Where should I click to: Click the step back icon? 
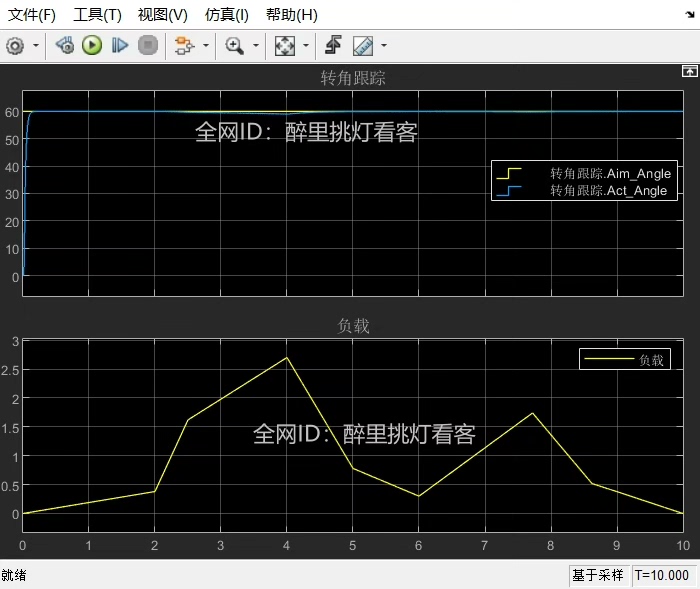(x=65, y=46)
